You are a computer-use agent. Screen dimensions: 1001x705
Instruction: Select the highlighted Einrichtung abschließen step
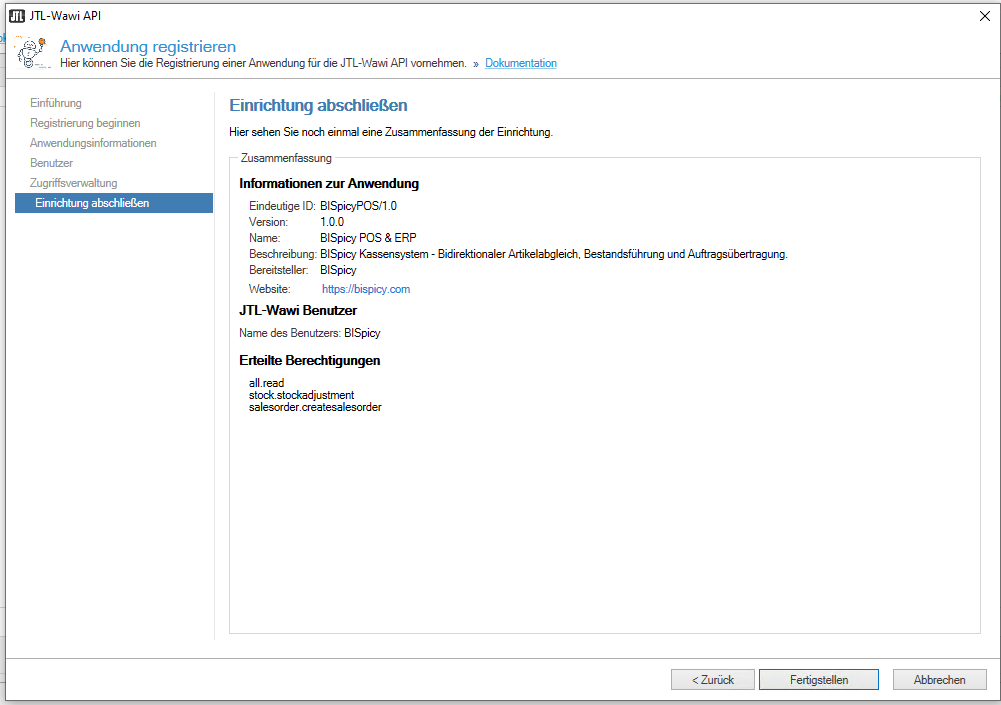[x=92, y=203]
